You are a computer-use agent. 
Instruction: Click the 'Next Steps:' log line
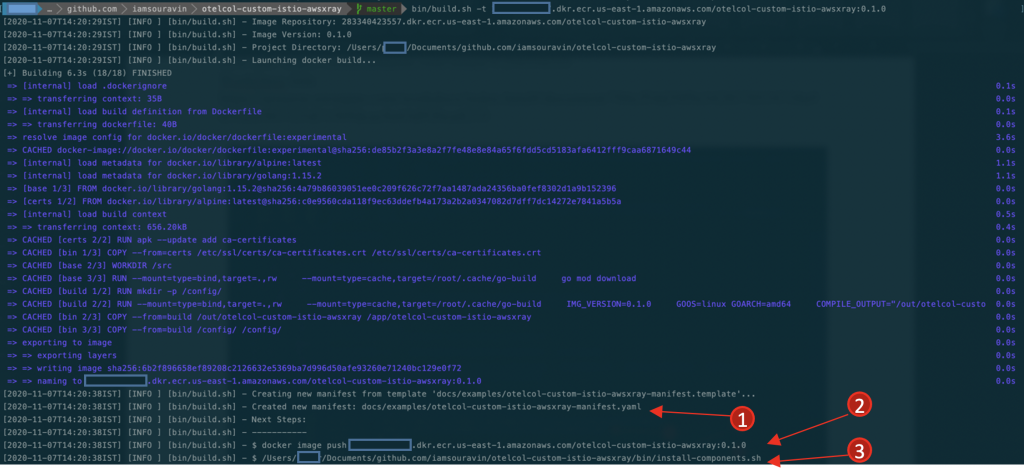tap(154, 419)
